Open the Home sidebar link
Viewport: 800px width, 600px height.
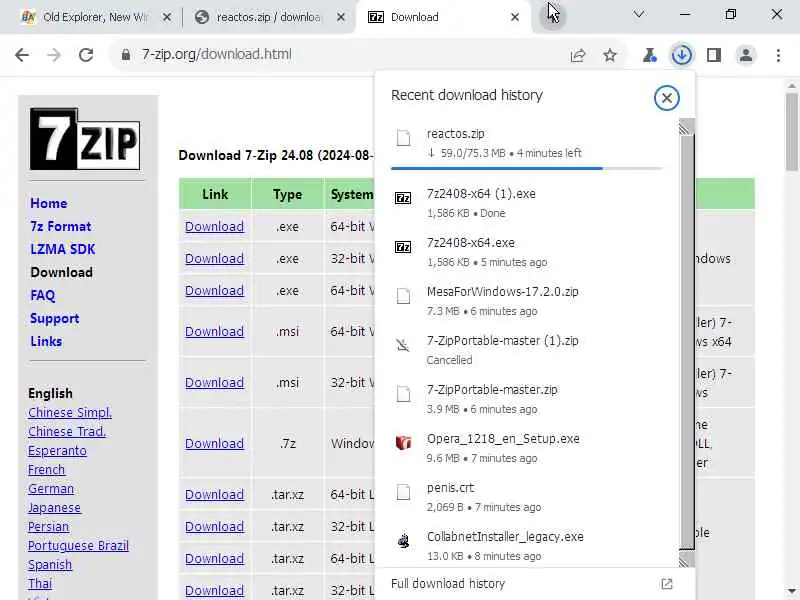48,204
